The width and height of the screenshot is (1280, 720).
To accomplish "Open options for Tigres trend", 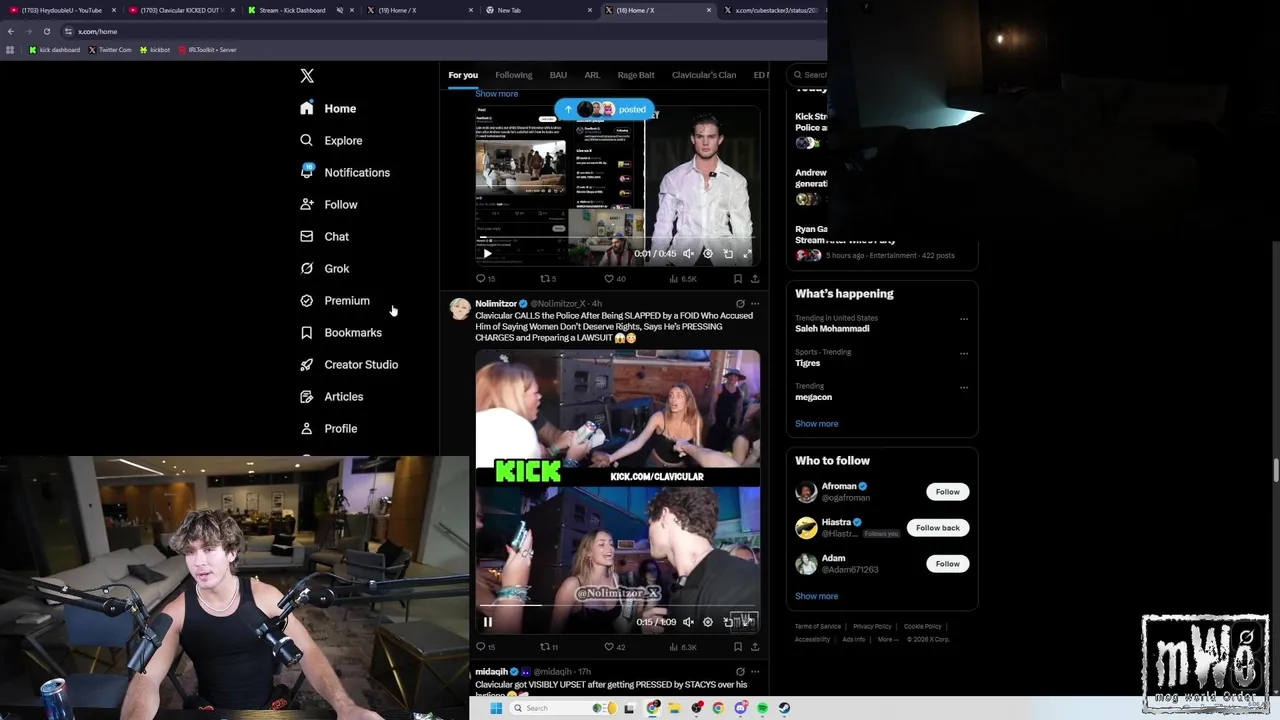I will (x=964, y=353).
